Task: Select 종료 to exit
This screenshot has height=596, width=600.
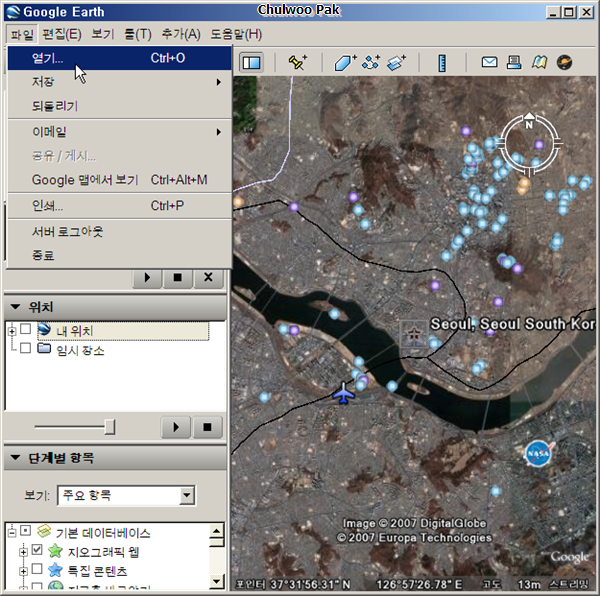Action: pyautogui.click(x=119, y=255)
